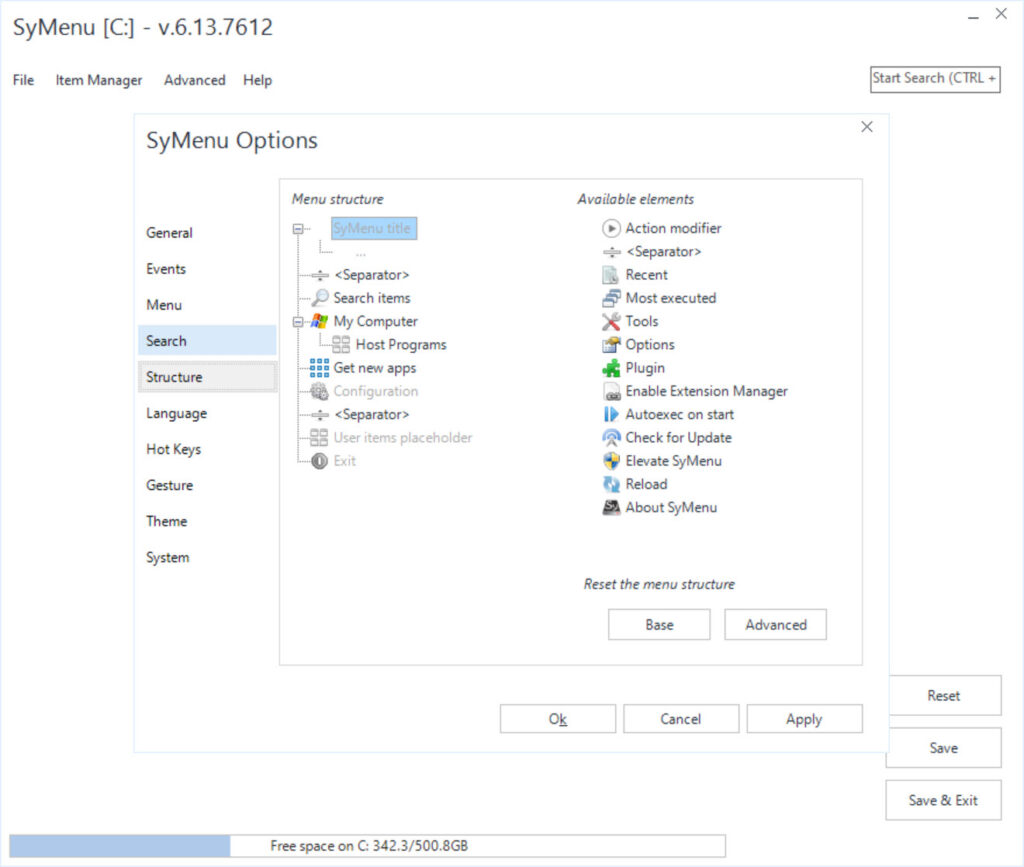Click the Most executed icon
This screenshot has width=1024, height=867.
pos(611,298)
